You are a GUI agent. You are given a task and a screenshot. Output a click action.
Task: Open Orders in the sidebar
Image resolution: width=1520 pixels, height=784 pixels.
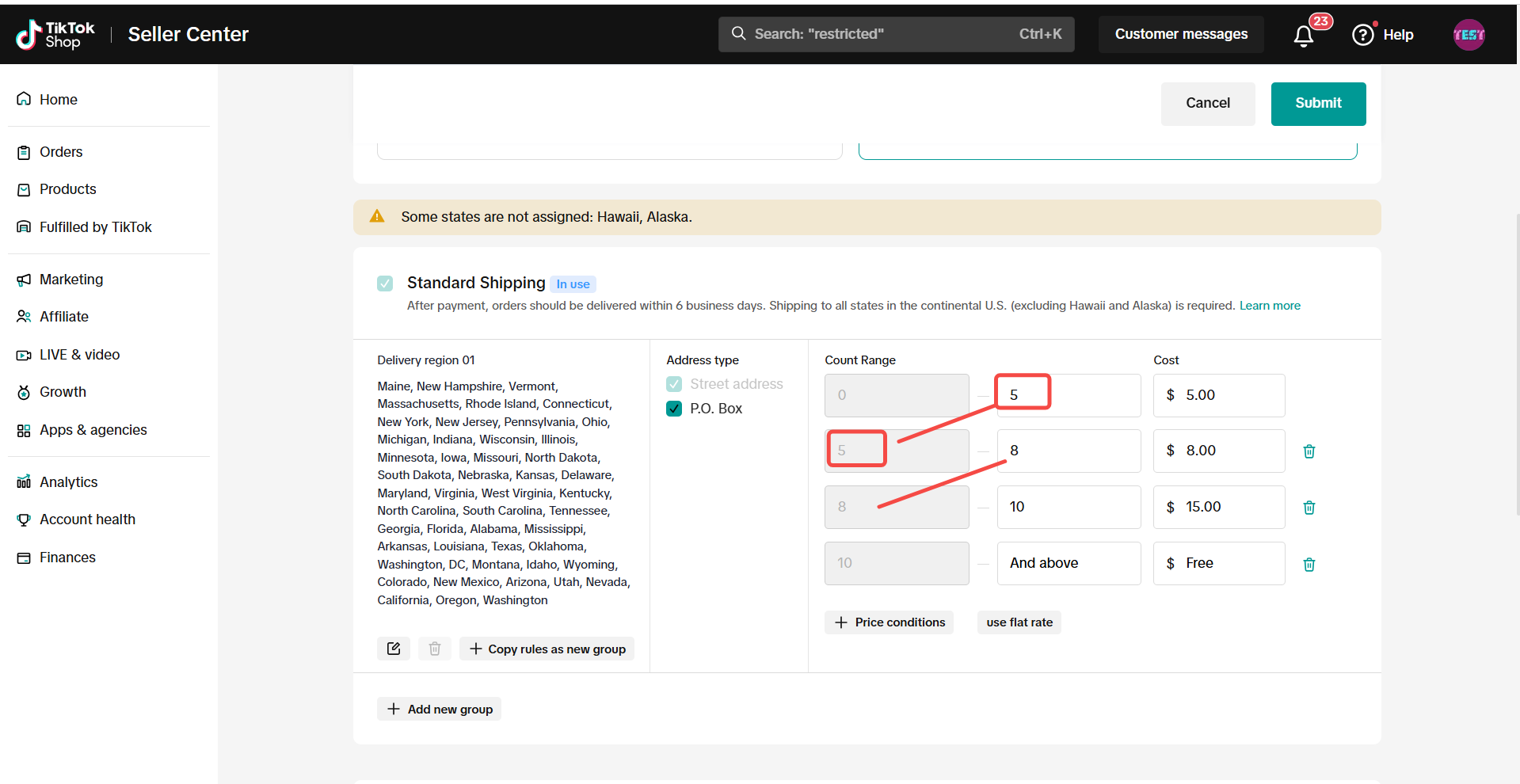(61, 152)
